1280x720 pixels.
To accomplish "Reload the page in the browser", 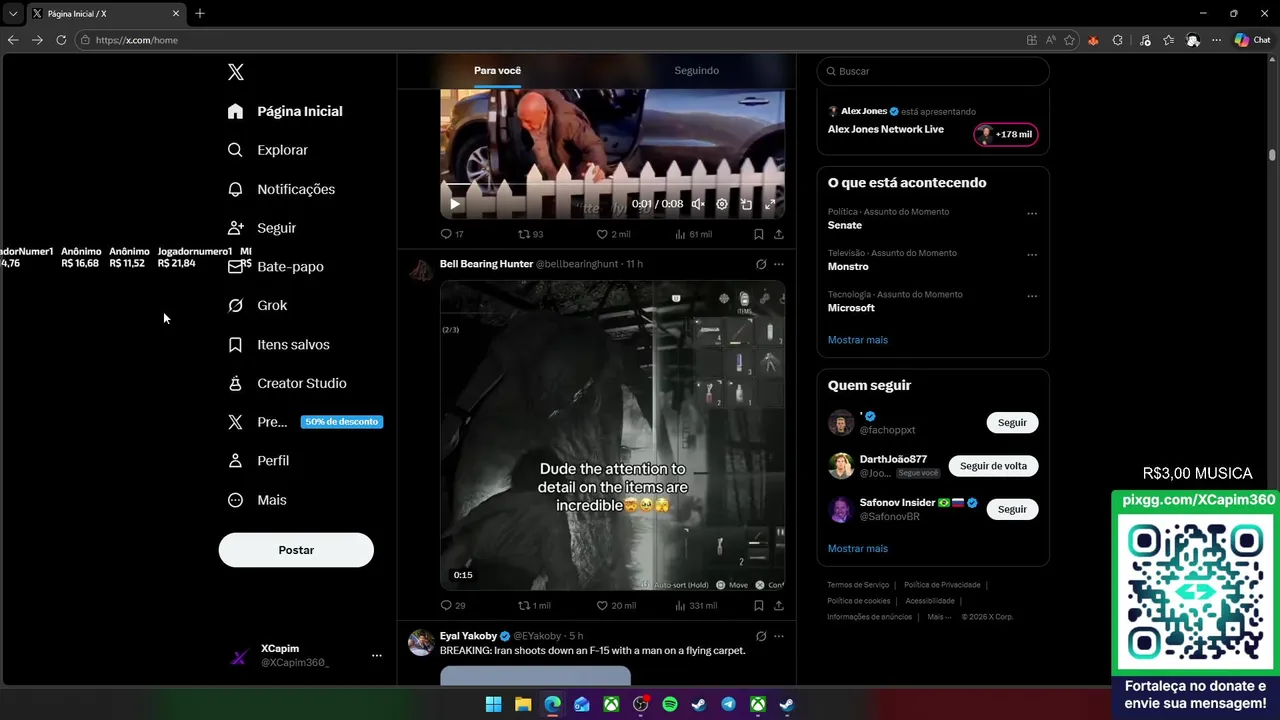I will [61, 40].
